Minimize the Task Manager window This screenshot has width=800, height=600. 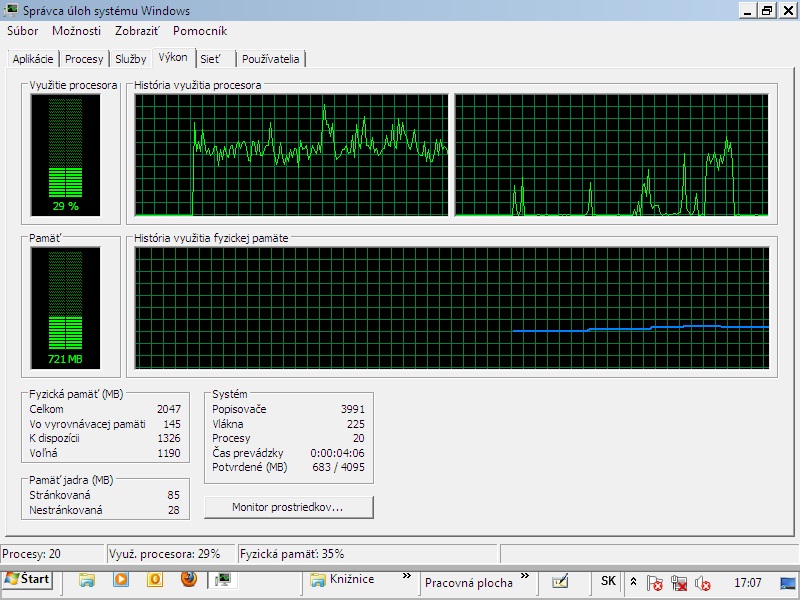[748, 10]
